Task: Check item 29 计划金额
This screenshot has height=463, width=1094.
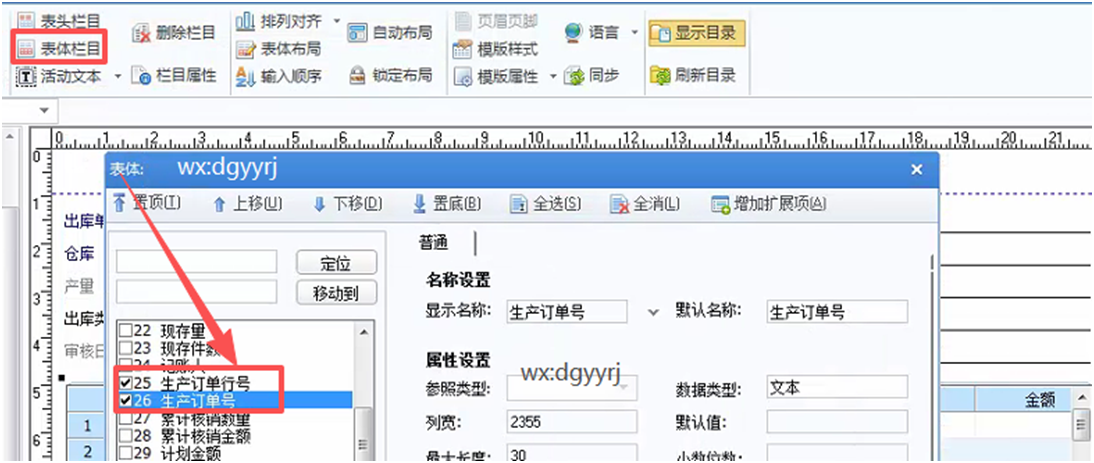Action: [x=126, y=453]
